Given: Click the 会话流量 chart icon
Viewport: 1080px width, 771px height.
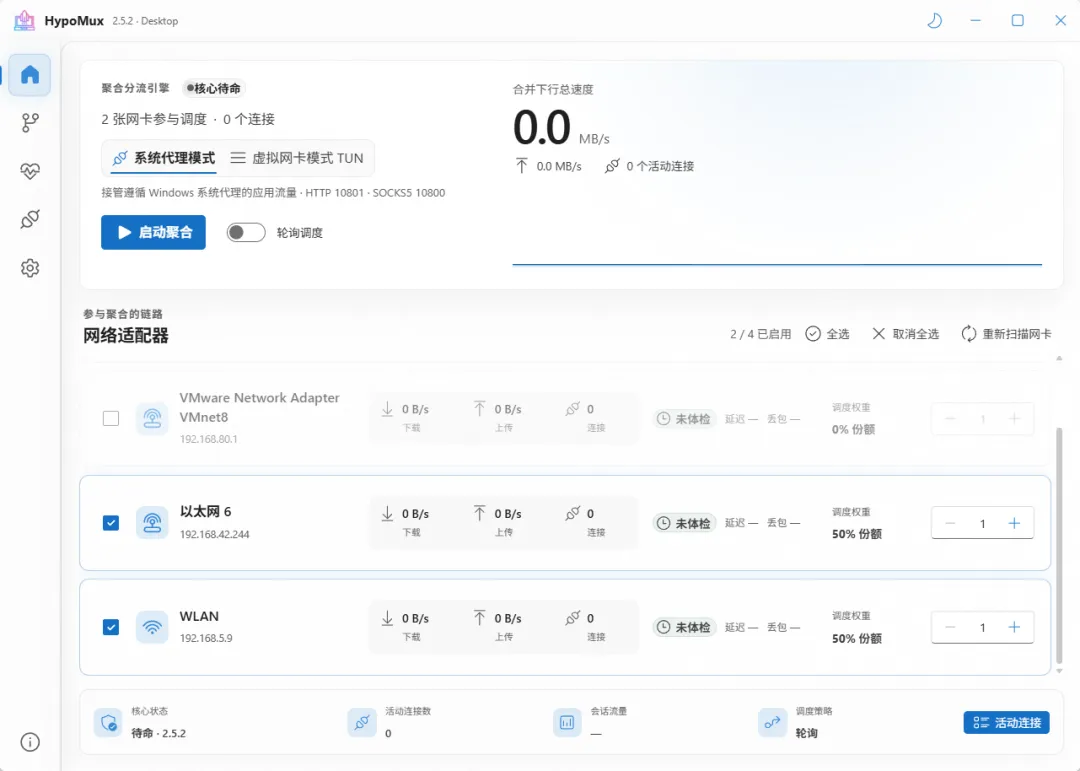Looking at the screenshot, I should point(567,723).
